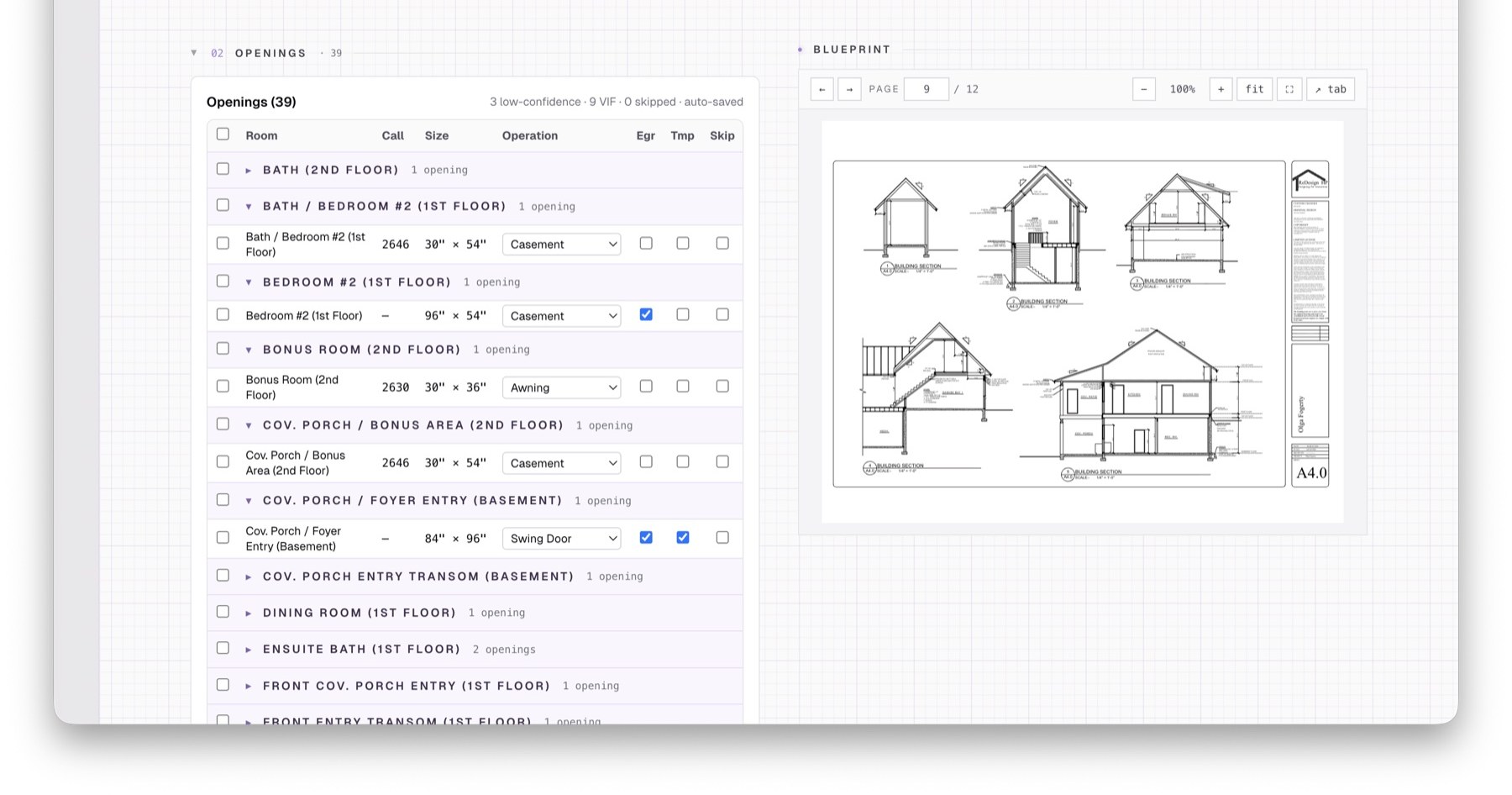
Task: Collapse Cov. Porch / Bonus Area group
Action: (x=249, y=425)
